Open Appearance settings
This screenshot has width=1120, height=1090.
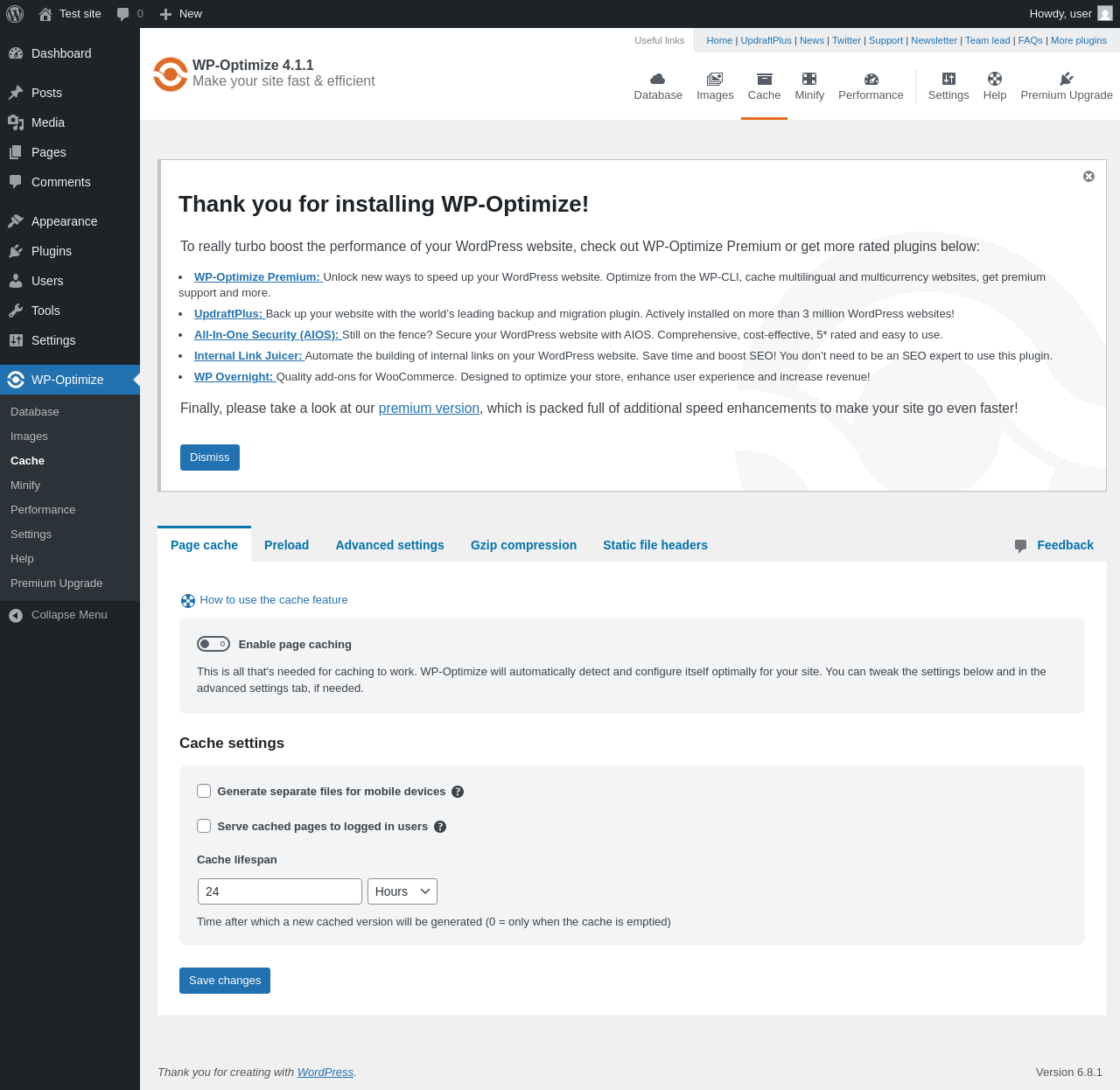click(70, 221)
